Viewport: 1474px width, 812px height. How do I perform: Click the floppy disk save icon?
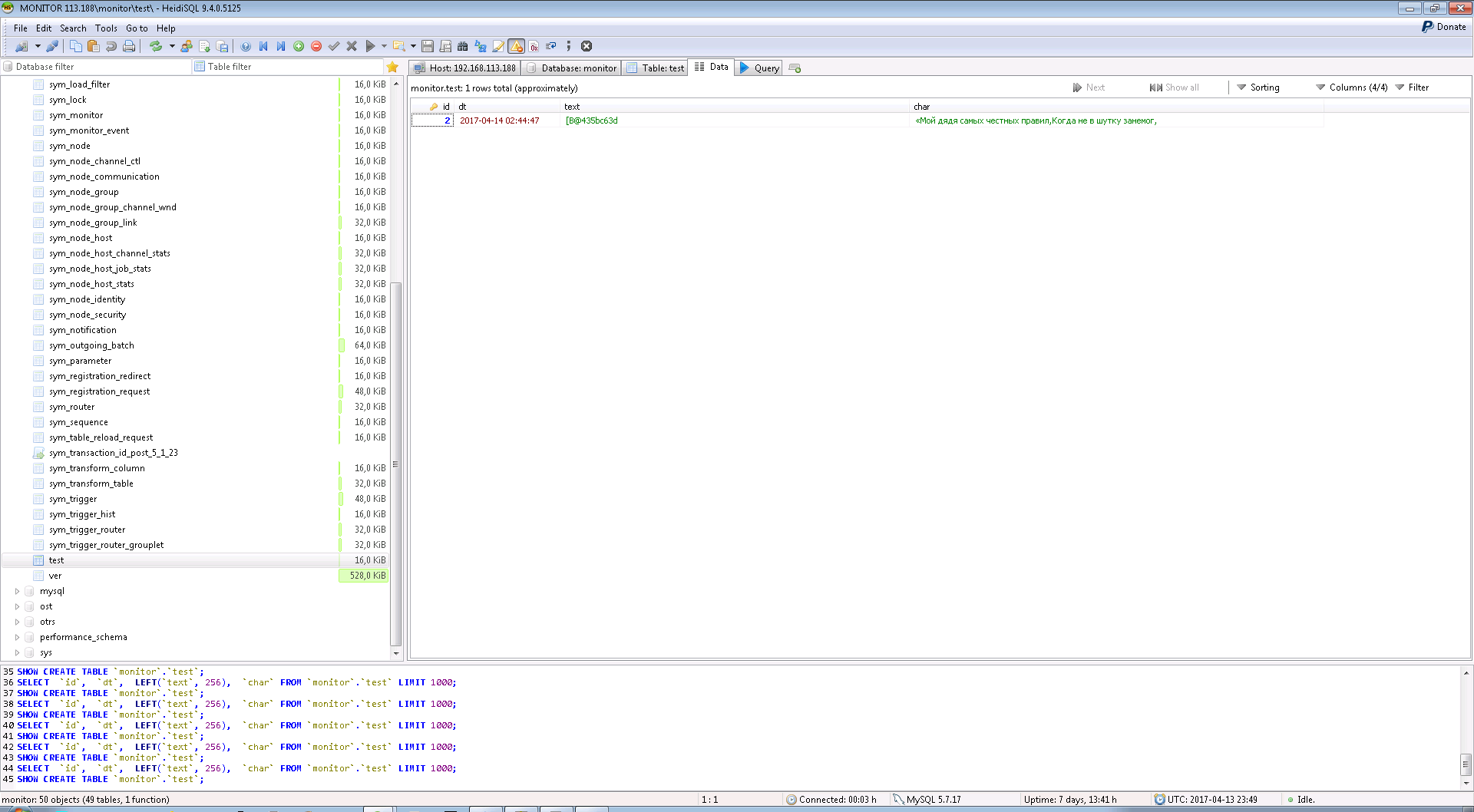pos(428,46)
